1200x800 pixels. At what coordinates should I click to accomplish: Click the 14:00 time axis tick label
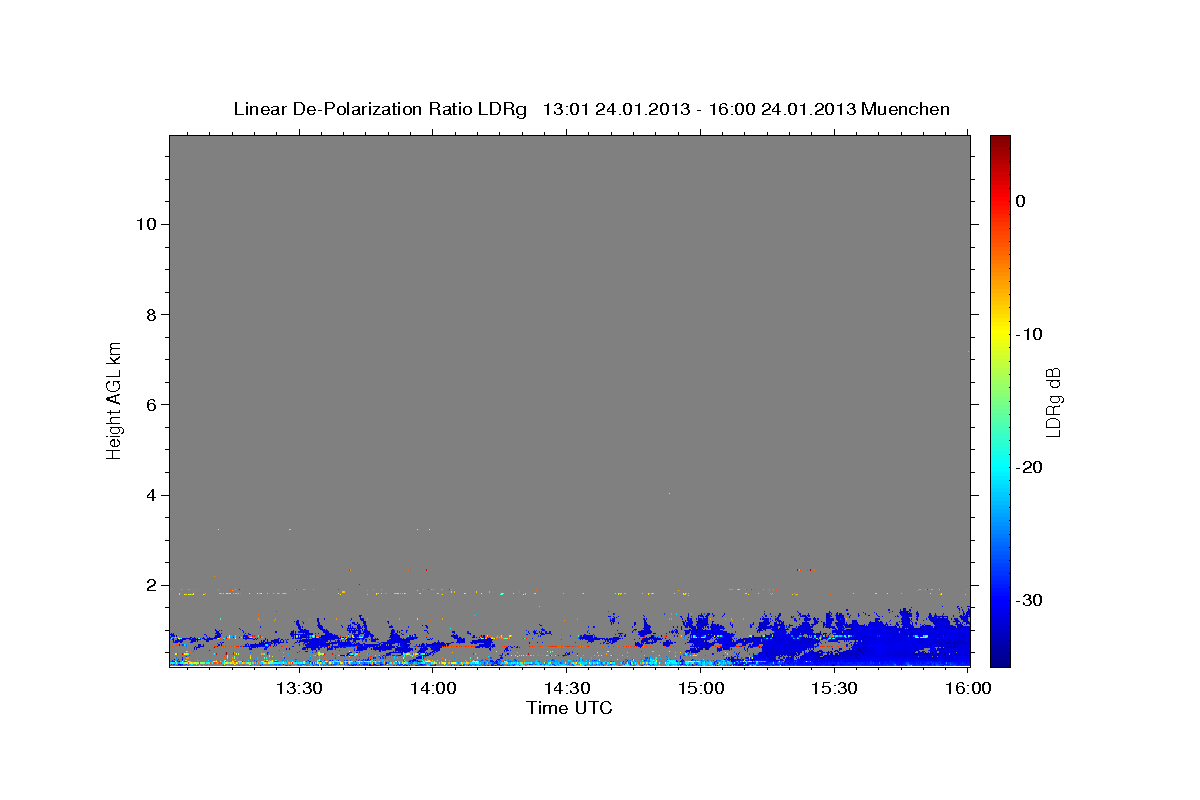click(x=433, y=688)
